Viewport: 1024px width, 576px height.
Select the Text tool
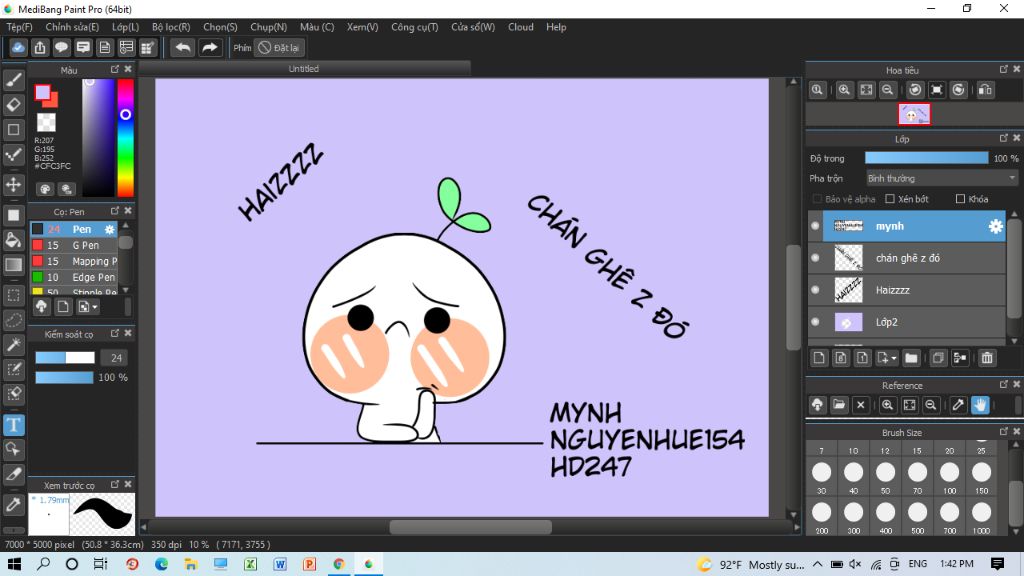pyautogui.click(x=14, y=425)
